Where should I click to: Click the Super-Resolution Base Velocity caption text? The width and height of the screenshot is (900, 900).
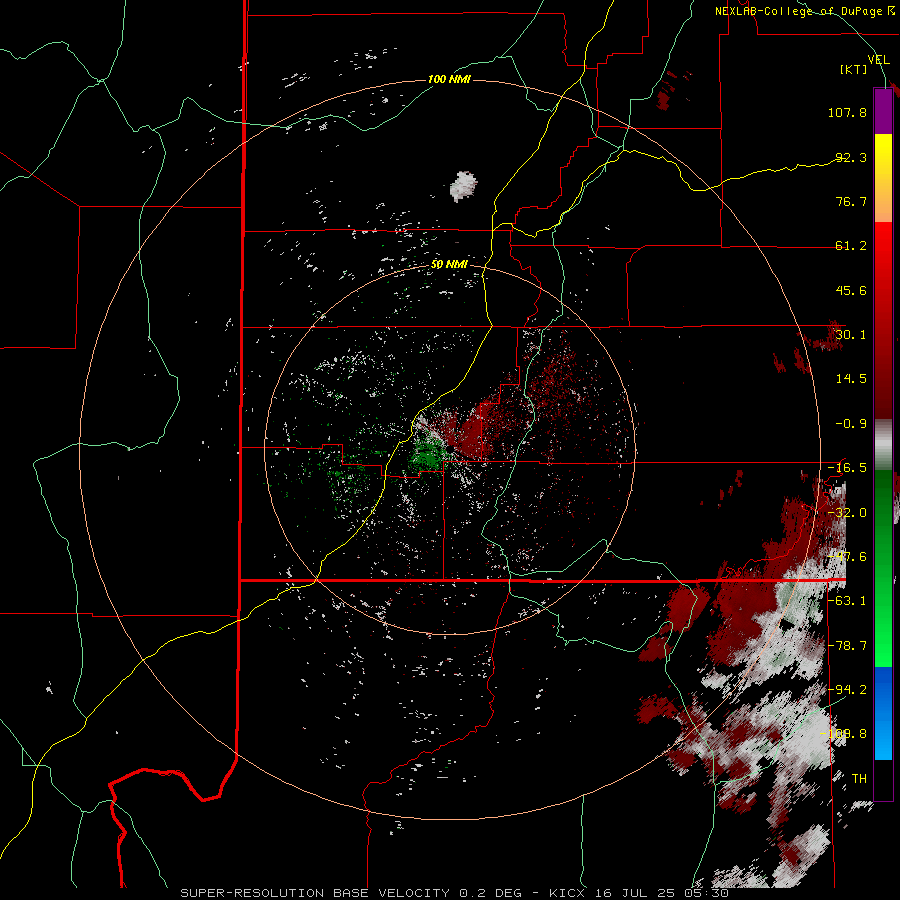coord(455,893)
